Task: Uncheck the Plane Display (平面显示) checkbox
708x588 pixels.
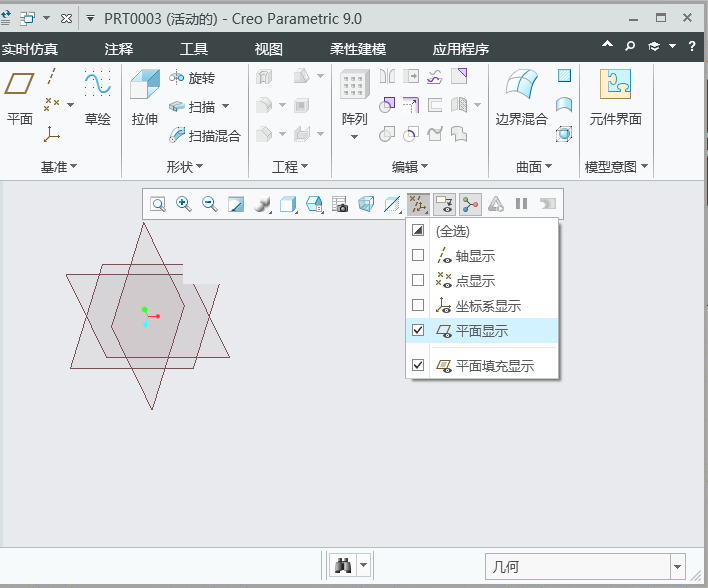Action: click(418, 330)
